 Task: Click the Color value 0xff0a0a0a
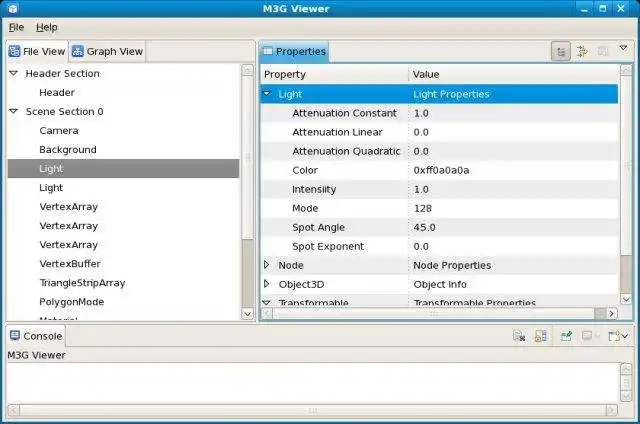tap(441, 170)
